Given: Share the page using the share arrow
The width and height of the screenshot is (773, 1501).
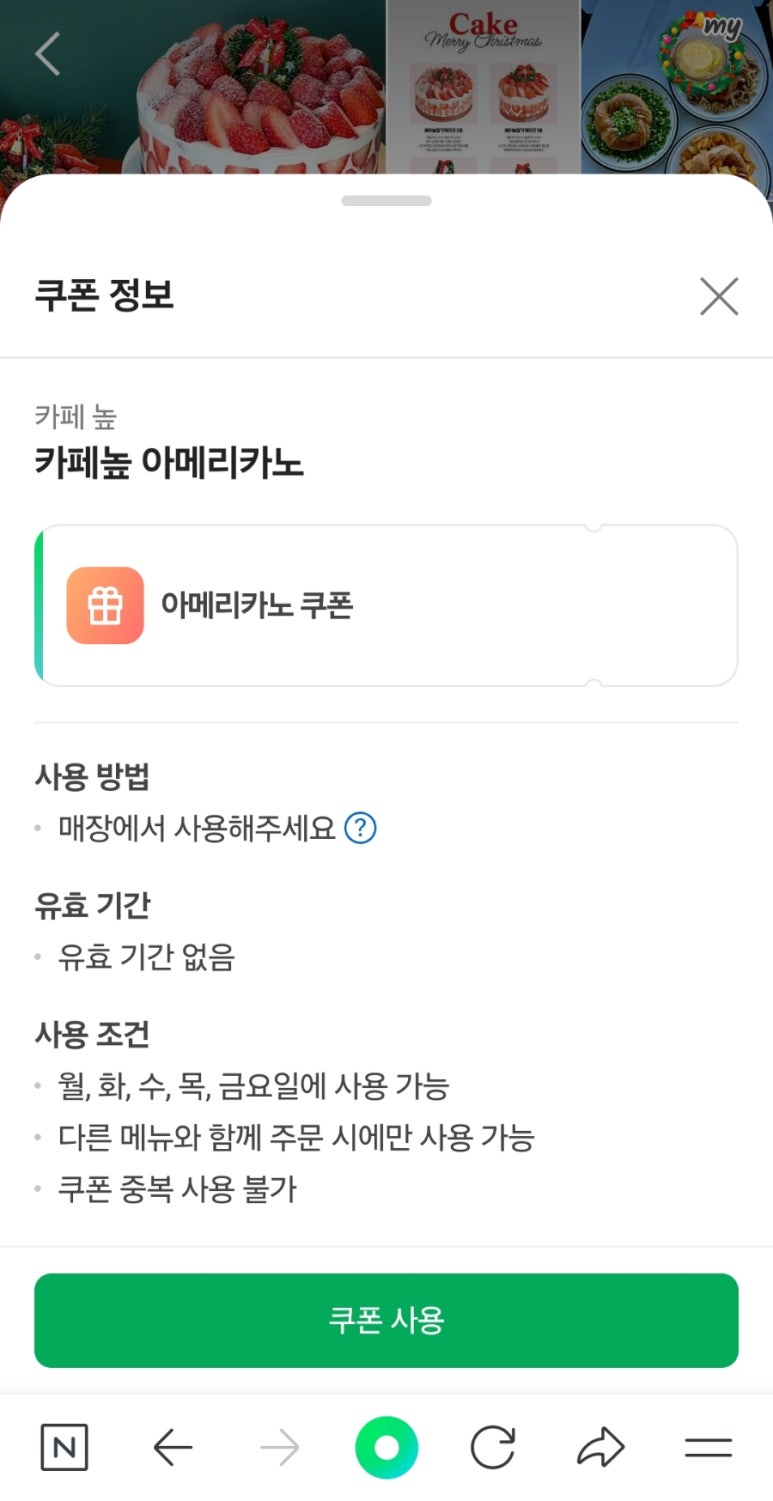Looking at the screenshot, I should point(600,1447).
